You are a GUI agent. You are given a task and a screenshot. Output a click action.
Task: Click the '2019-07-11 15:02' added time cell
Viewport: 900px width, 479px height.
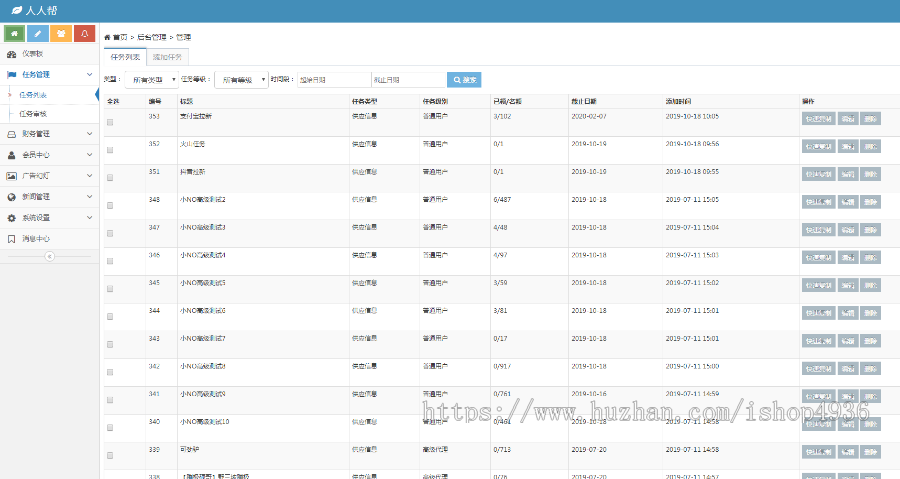pyautogui.click(x=692, y=283)
